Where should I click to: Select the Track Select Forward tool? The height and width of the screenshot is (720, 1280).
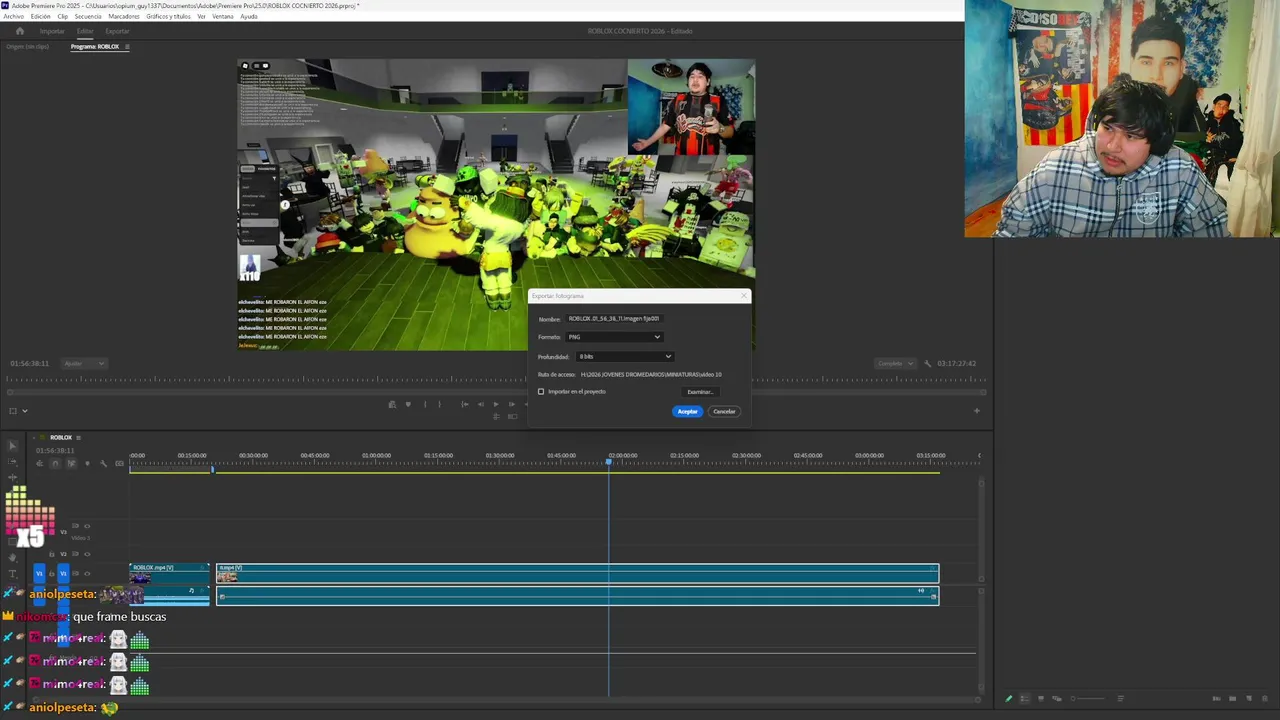coord(12,461)
